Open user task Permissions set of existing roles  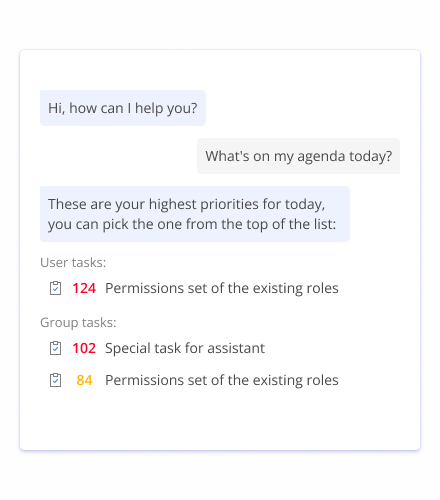tap(222, 288)
